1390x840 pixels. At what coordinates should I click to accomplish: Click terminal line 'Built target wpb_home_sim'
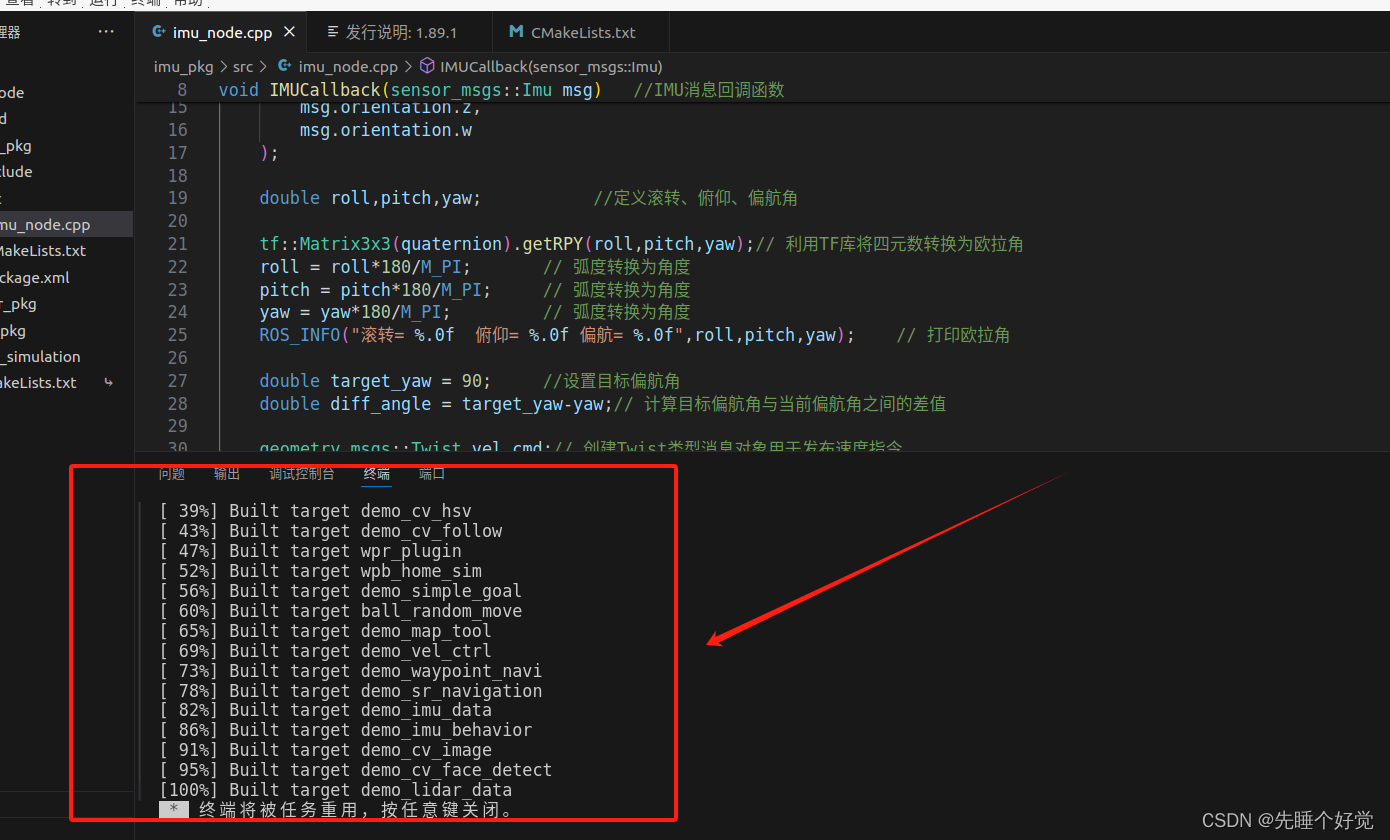[x=355, y=571]
